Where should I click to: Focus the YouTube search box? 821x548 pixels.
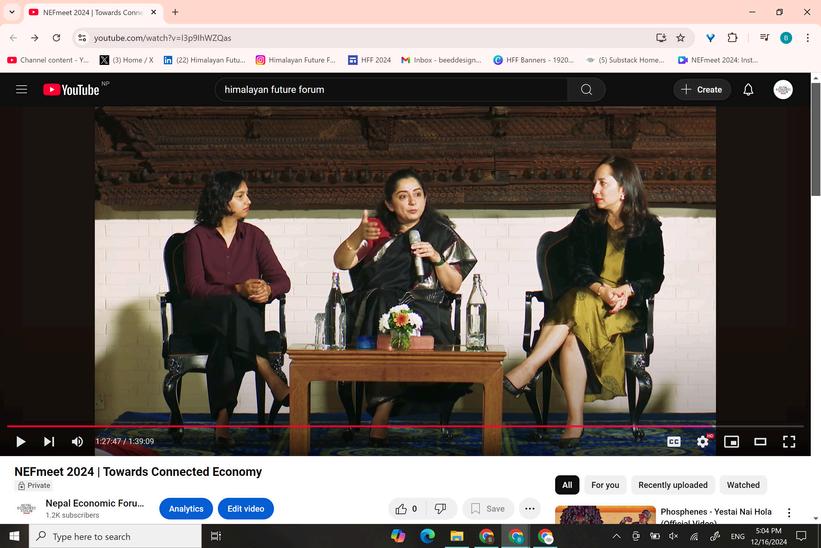click(391, 90)
